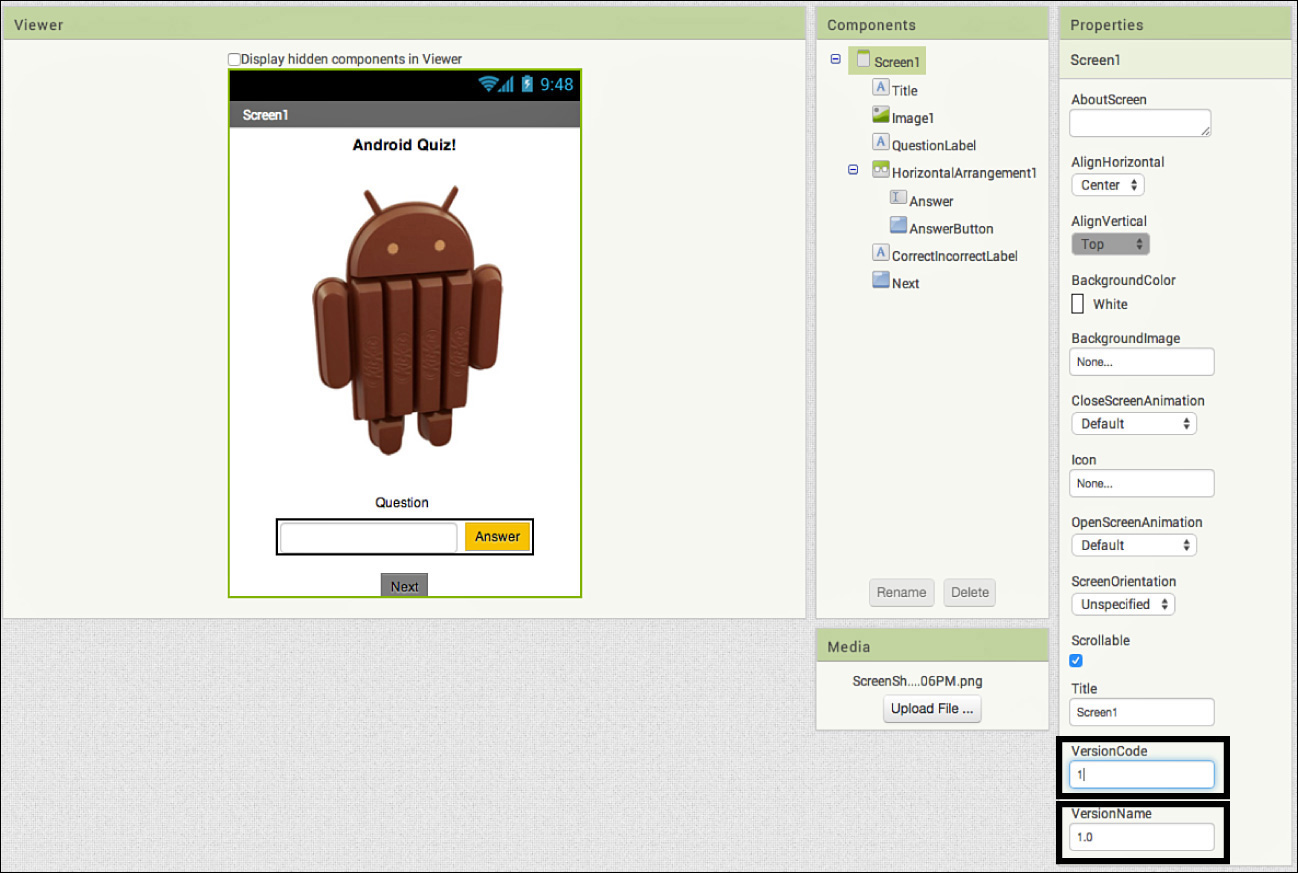Select Title in the Components tree
Viewport: 1298px width, 873px height.
[905, 90]
